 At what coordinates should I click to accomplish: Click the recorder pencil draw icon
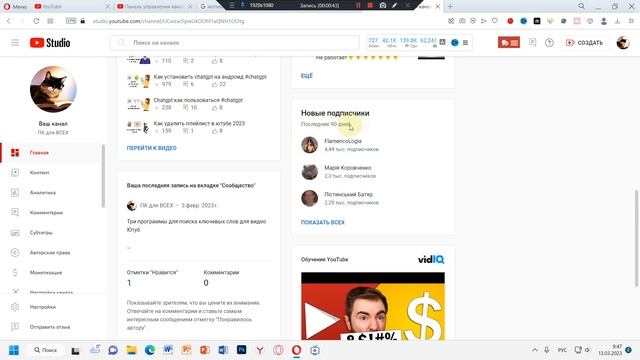click(x=394, y=5)
